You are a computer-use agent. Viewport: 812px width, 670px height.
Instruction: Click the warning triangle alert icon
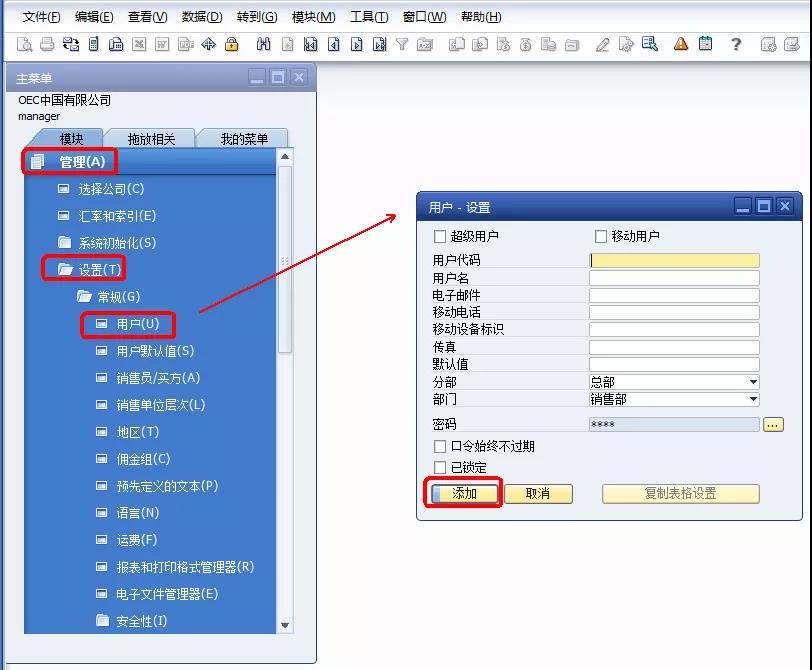(681, 44)
